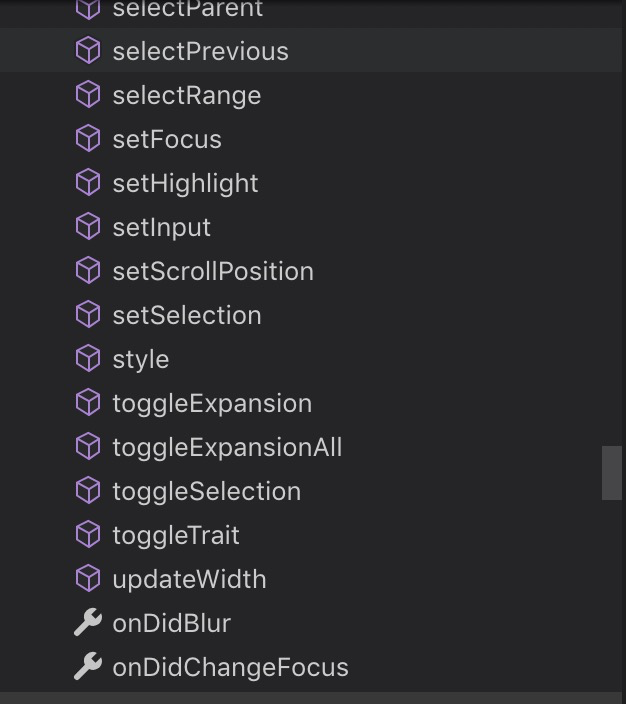Click the cube icon beside toggleTrait
Viewport: 626px width, 704px height.
pos(88,535)
